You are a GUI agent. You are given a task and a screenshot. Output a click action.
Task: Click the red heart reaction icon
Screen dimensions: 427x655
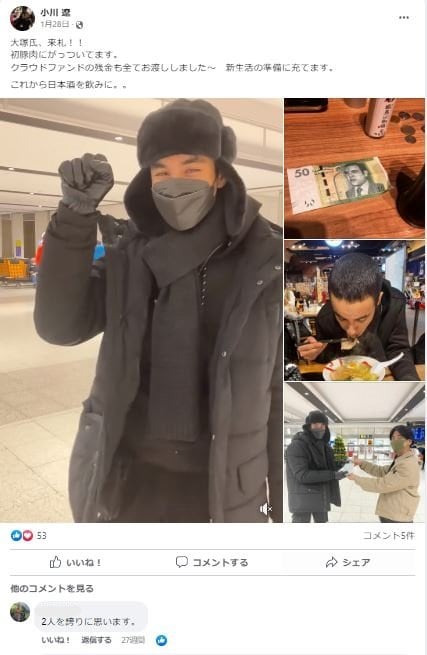coord(27,536)
